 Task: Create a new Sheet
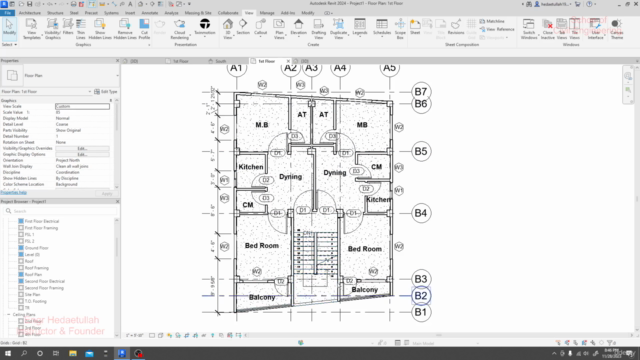coord(415,27)
